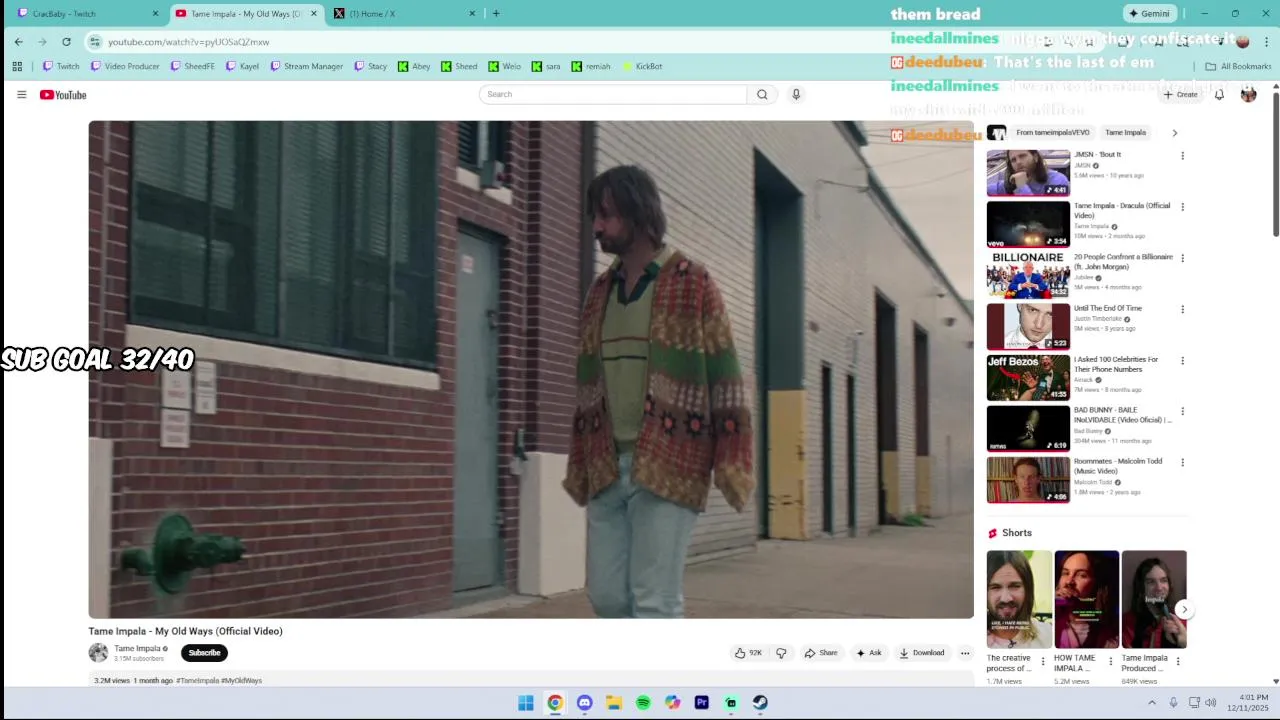Screen dimensions: 1280x720
Task: Open the taskbar volume control
Action: 1210,703
